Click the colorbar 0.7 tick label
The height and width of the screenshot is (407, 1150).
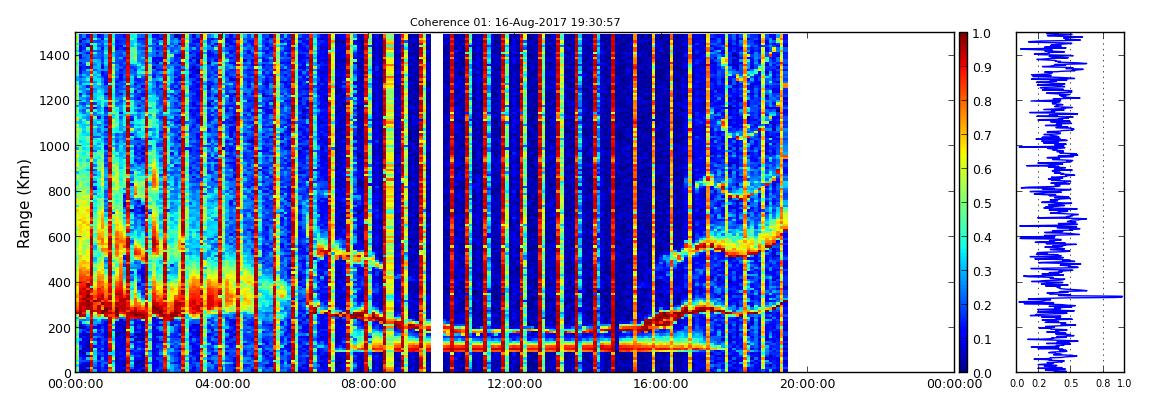click(981, 136)
